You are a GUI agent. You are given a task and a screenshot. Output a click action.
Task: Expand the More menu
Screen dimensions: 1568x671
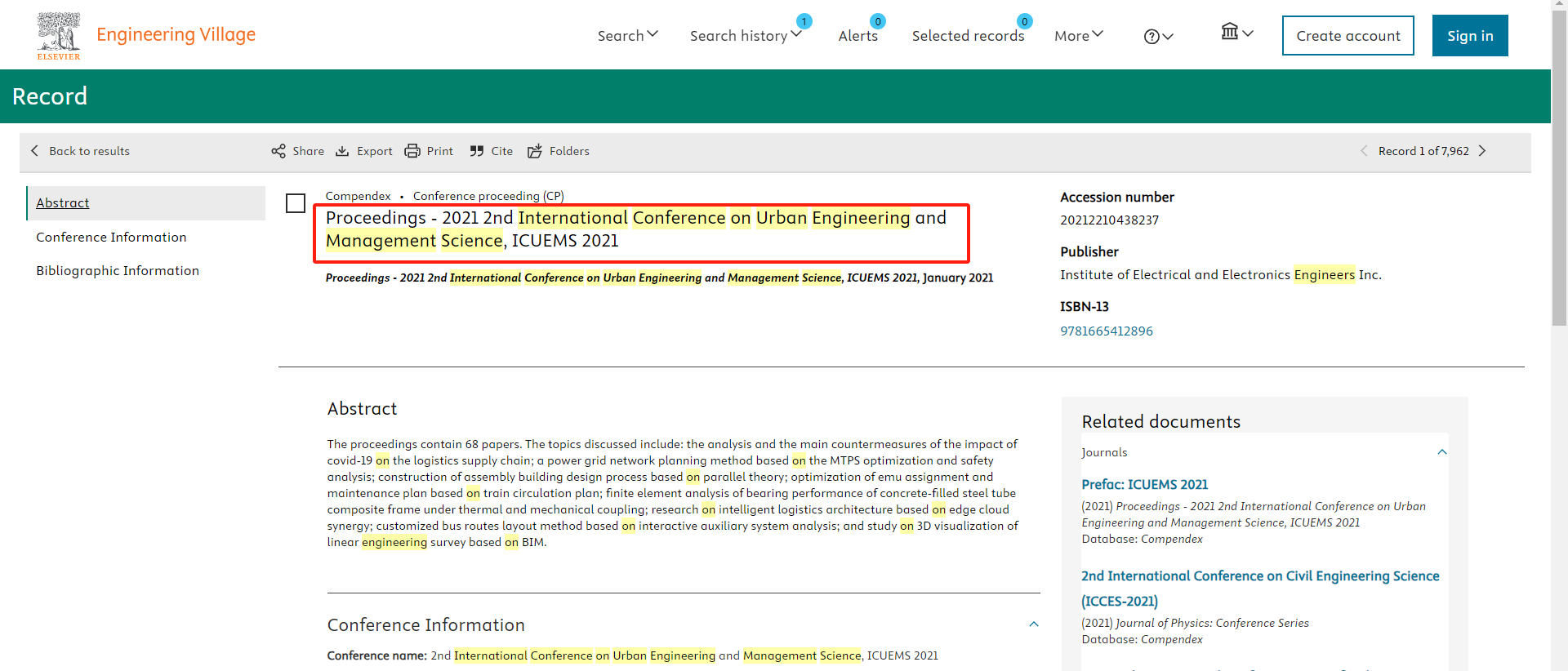tap(1078, 35)
